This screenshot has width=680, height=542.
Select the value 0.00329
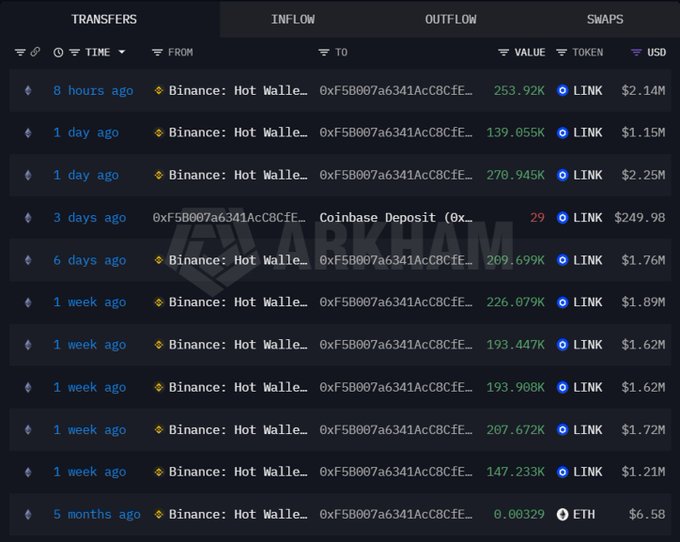[519, 514]
